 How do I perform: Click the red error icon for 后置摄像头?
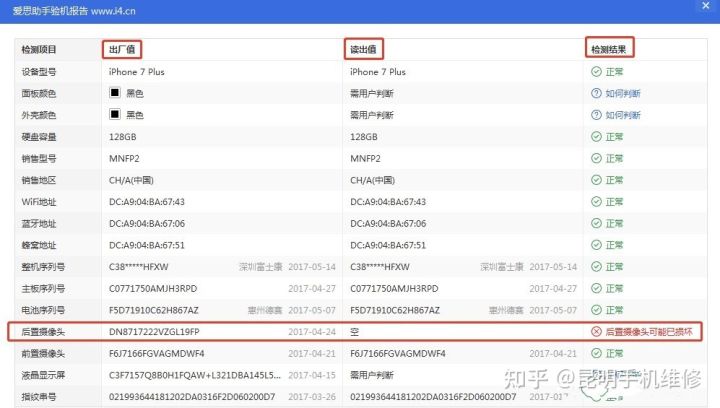click(596, 331)
